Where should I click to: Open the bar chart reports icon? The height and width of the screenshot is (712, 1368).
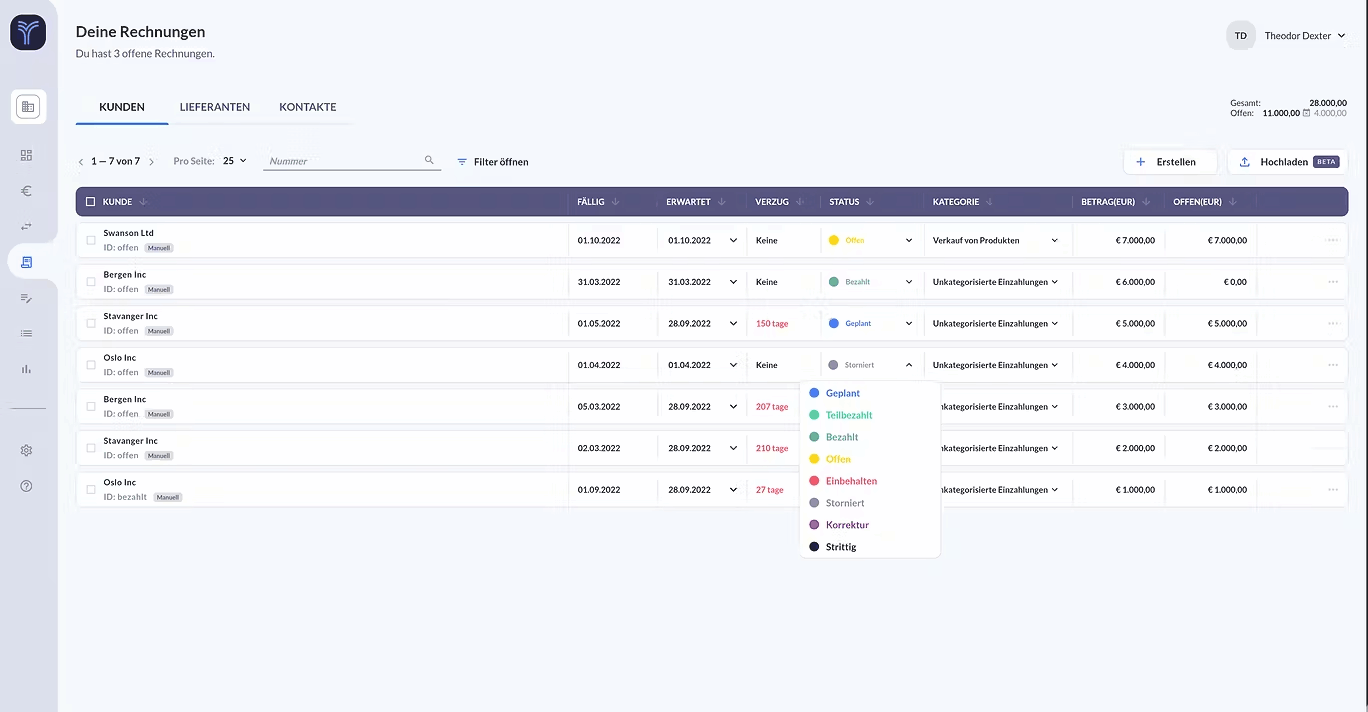pos(27,369)
